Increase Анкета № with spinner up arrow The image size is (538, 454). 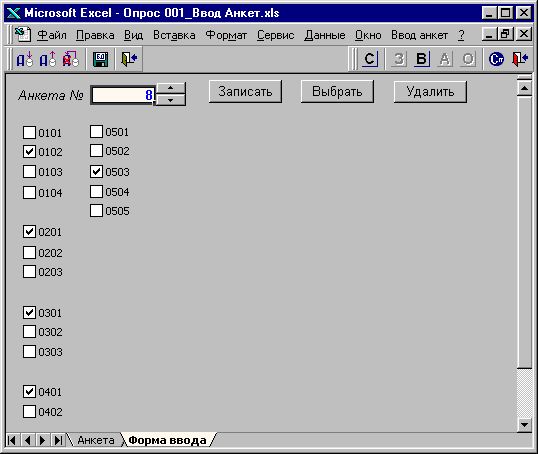[x=171, y=88]
